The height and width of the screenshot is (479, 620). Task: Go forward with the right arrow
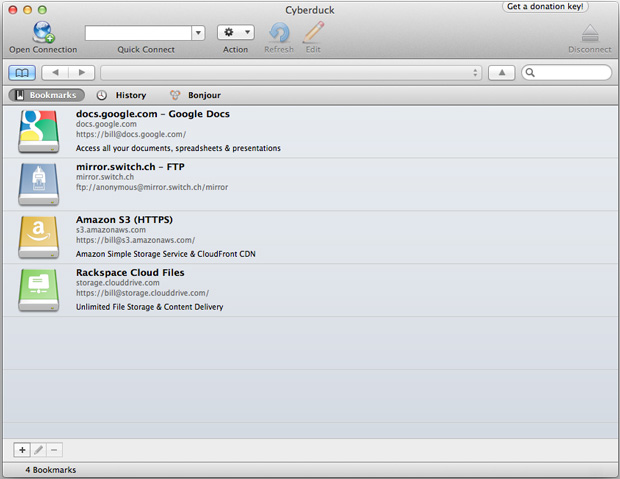click(x=81, y=73)
